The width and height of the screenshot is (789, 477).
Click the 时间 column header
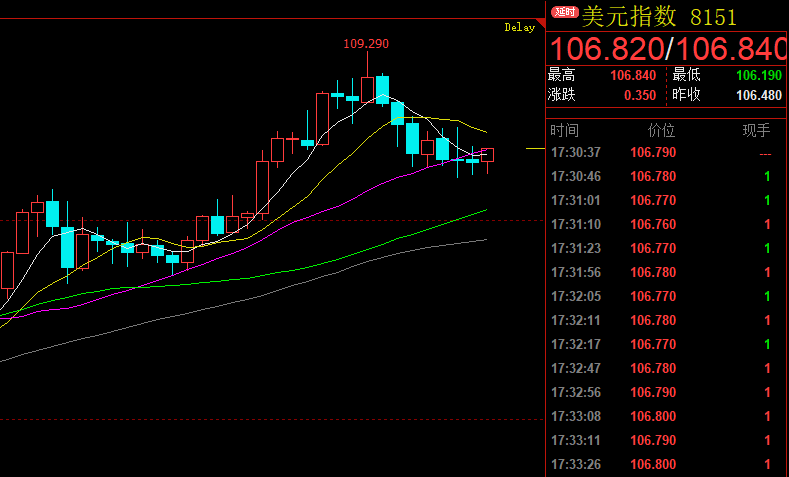(x=564, y=130)
